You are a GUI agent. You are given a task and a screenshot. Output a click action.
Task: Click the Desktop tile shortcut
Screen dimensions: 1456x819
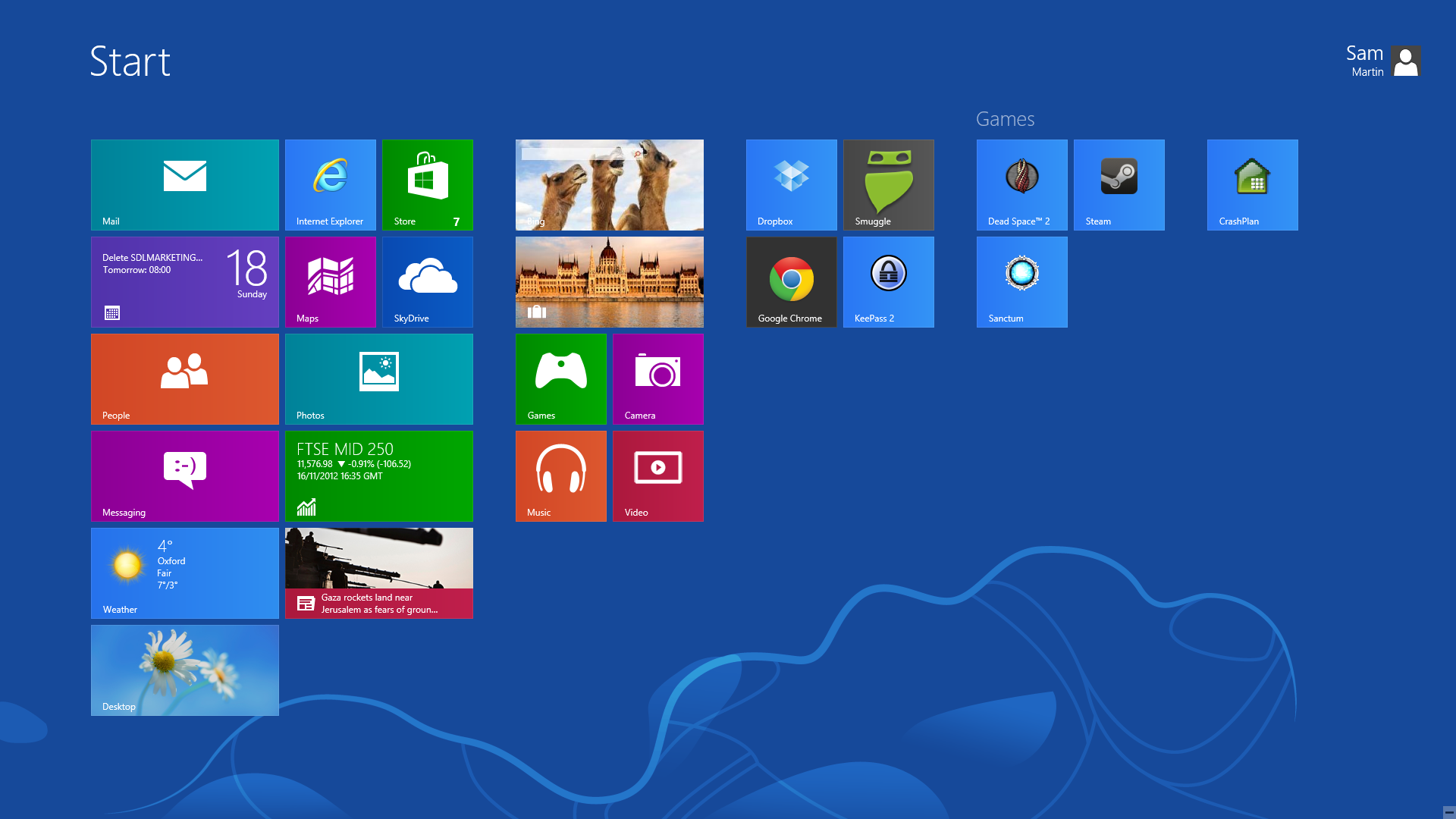pyautogui.click(x=185, y=669)
